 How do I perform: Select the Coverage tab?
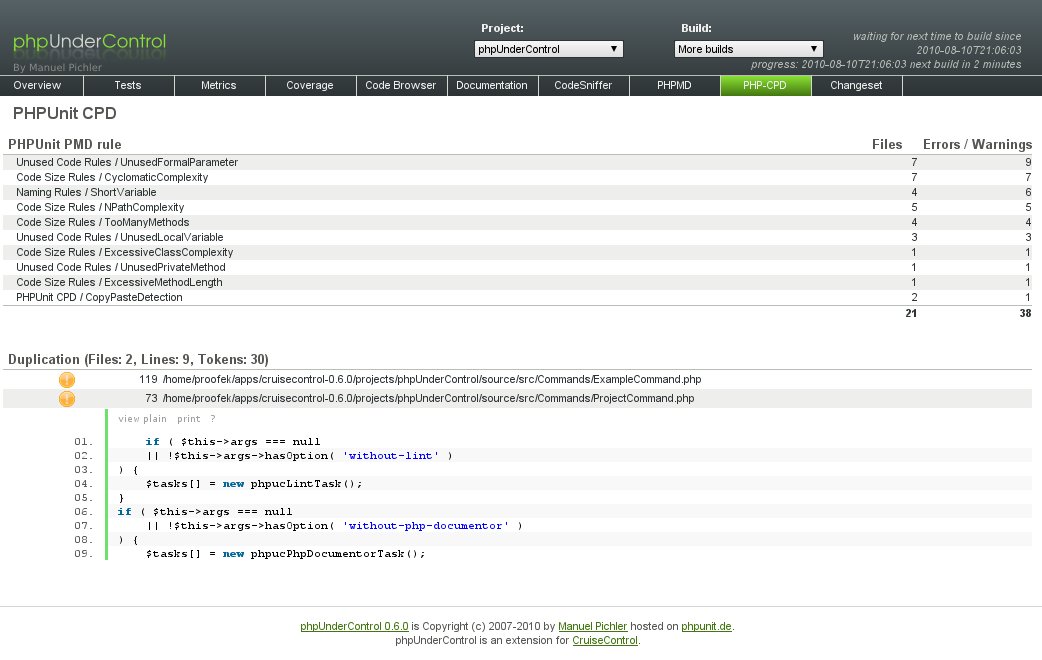pos(310,86)
